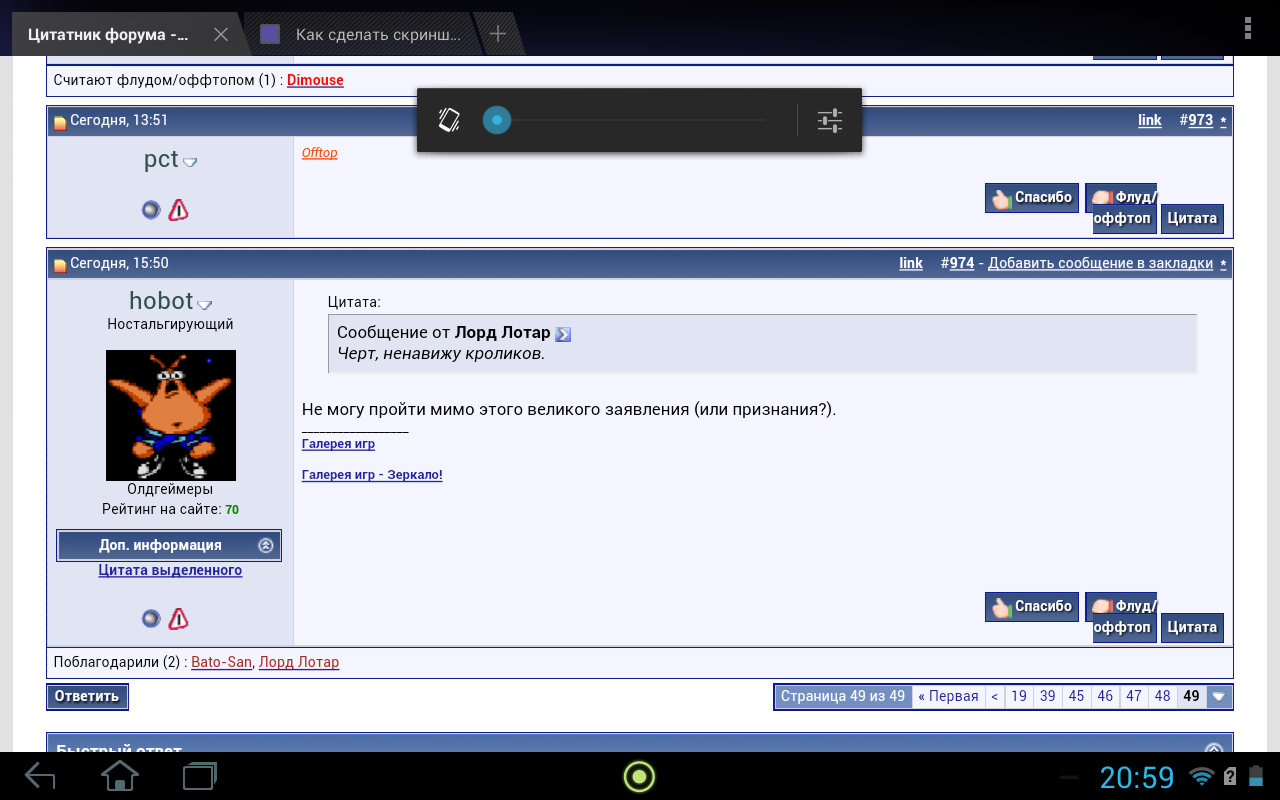Report hobot's post via the warning icon

[178, 619]
